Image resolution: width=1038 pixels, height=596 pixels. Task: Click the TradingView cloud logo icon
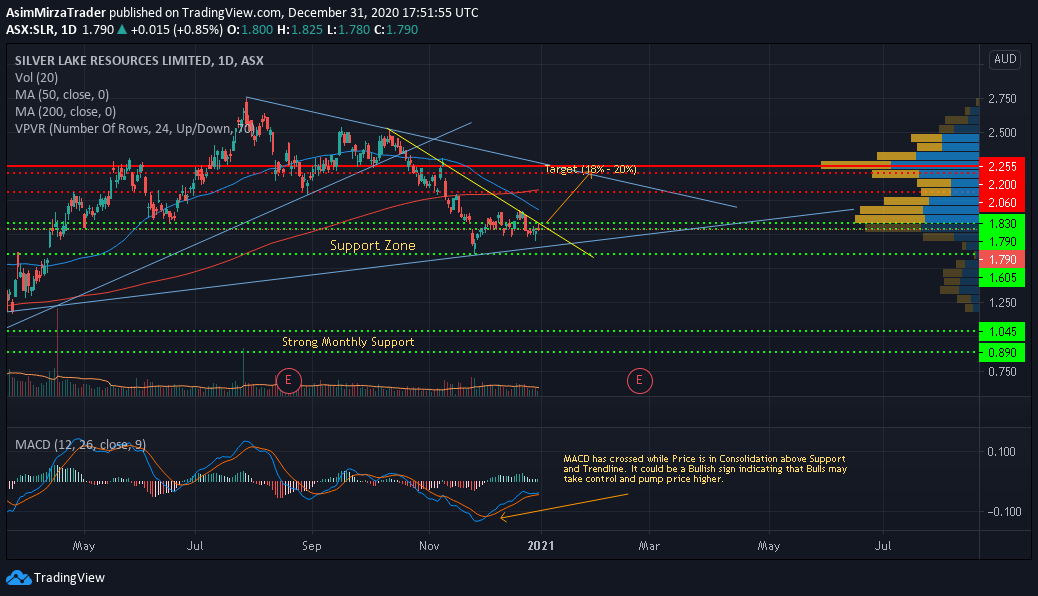click(x=19, y=578)
